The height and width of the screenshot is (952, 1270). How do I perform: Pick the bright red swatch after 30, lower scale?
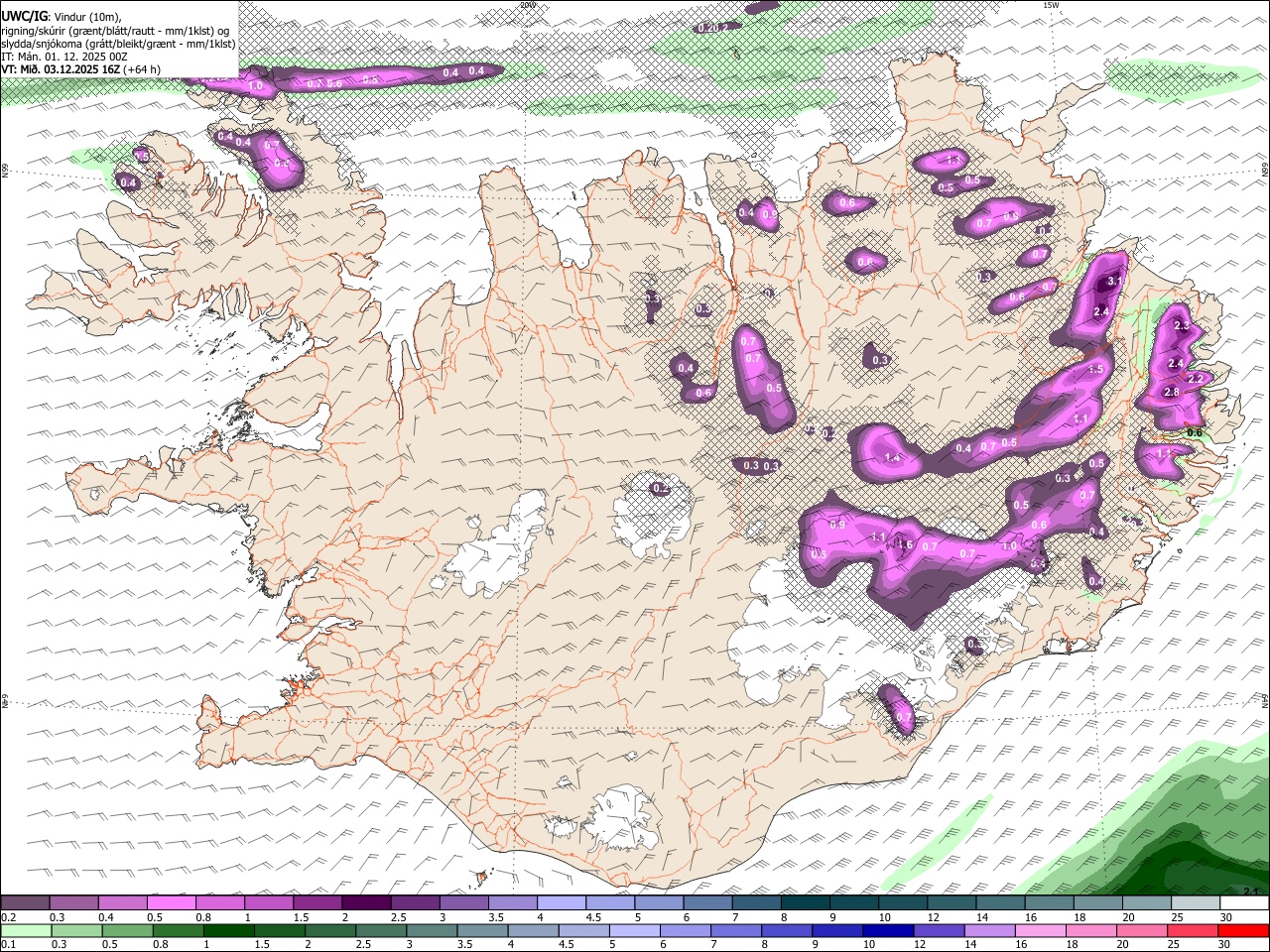[1244, 931]
